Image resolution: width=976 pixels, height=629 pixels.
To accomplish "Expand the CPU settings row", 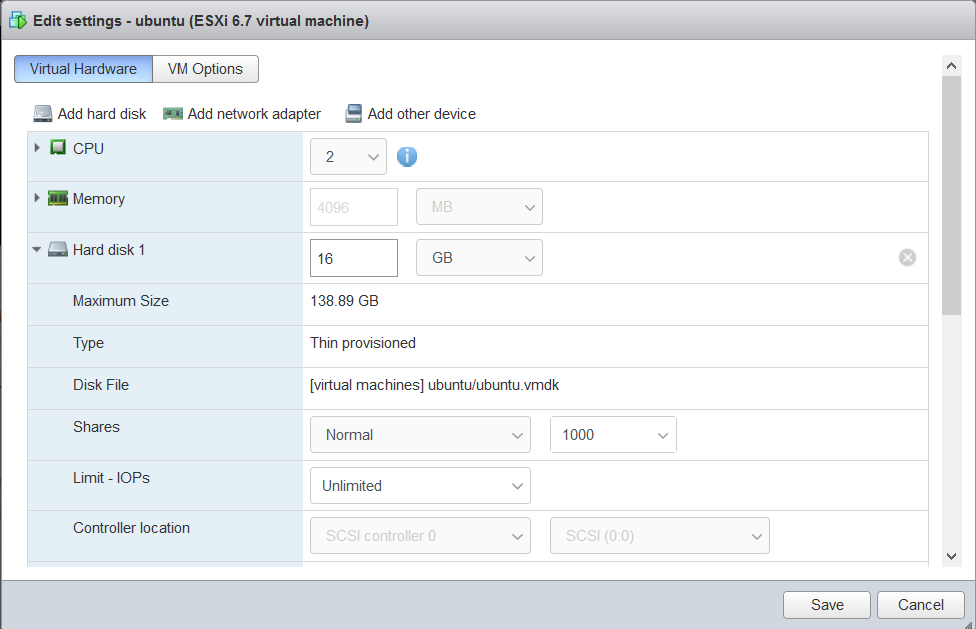I will [x=37, y=147].
